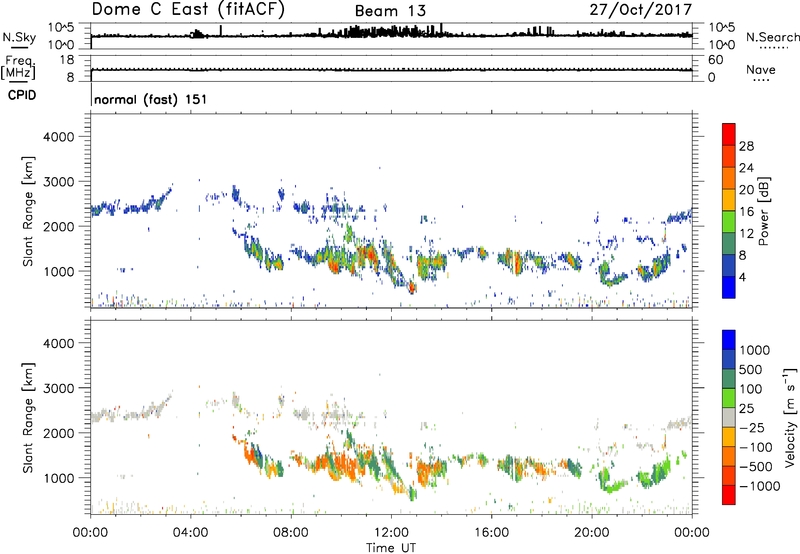The width and height of the screenshot is (800, 554).
Task: Click the "−25" label on Velocity colorbar
Action: (x=753, y=427)
